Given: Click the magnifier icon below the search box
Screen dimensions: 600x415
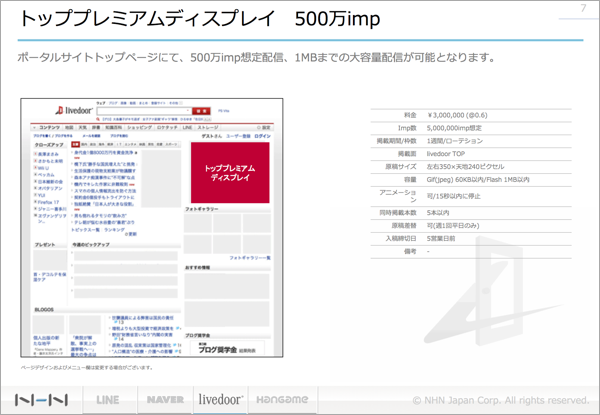Looking at the screenshot, I should [x=98, y=119].
